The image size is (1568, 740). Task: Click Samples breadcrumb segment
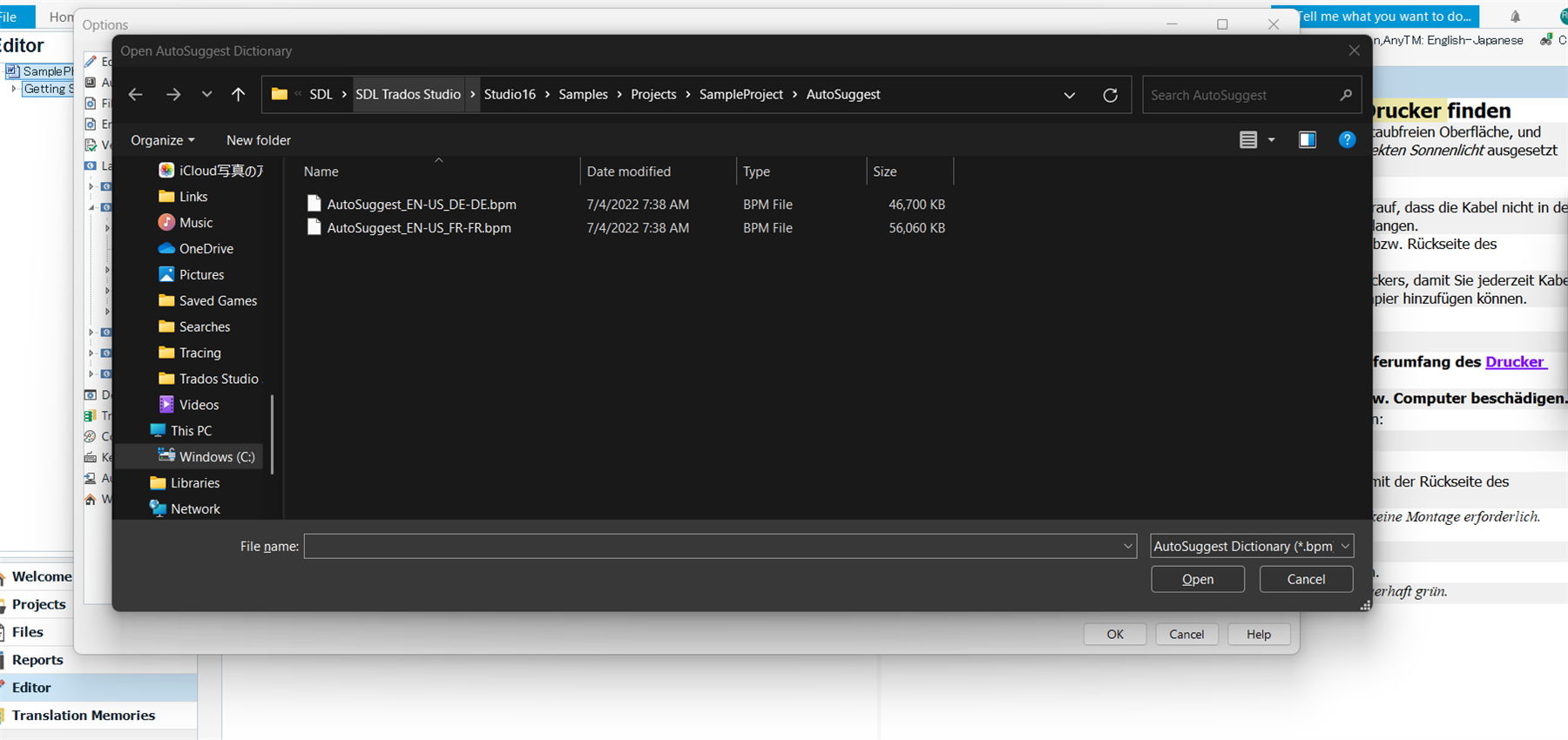583,95
